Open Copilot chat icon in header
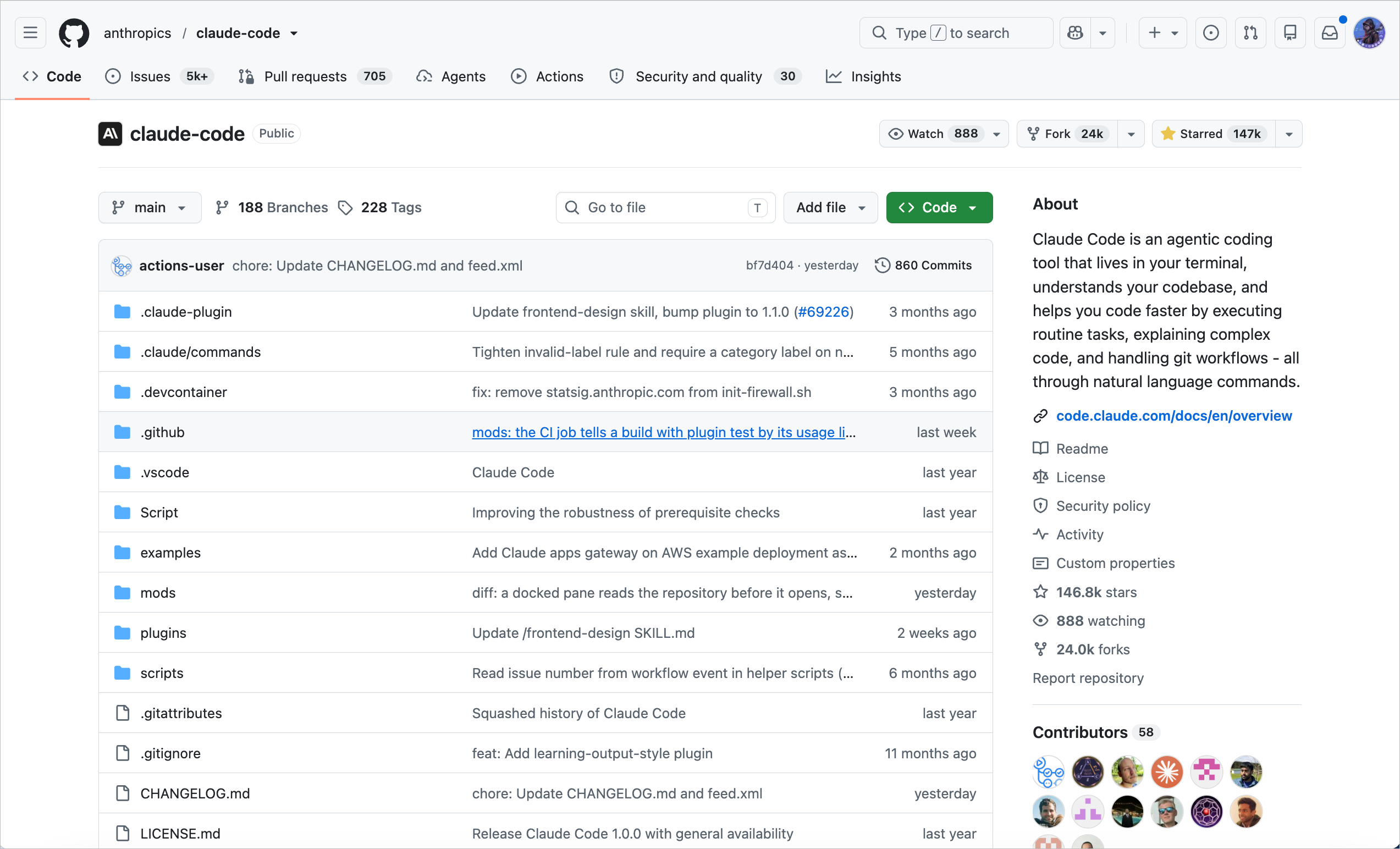 1075,33
